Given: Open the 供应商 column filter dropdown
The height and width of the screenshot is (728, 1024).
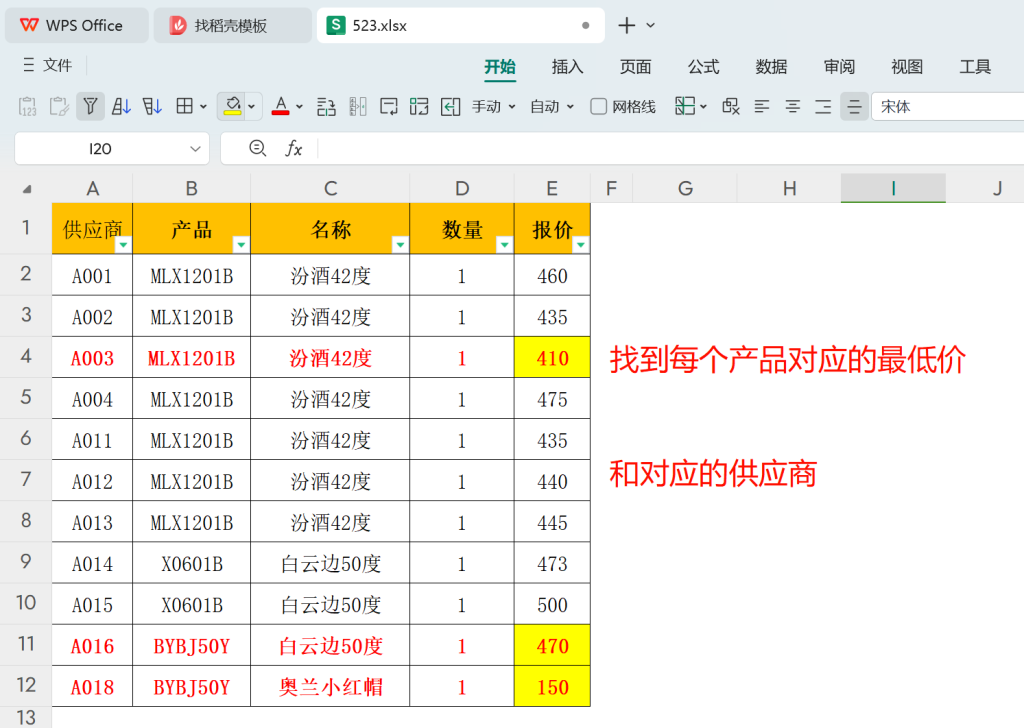Looking at the screenshot, I should 123,244.
